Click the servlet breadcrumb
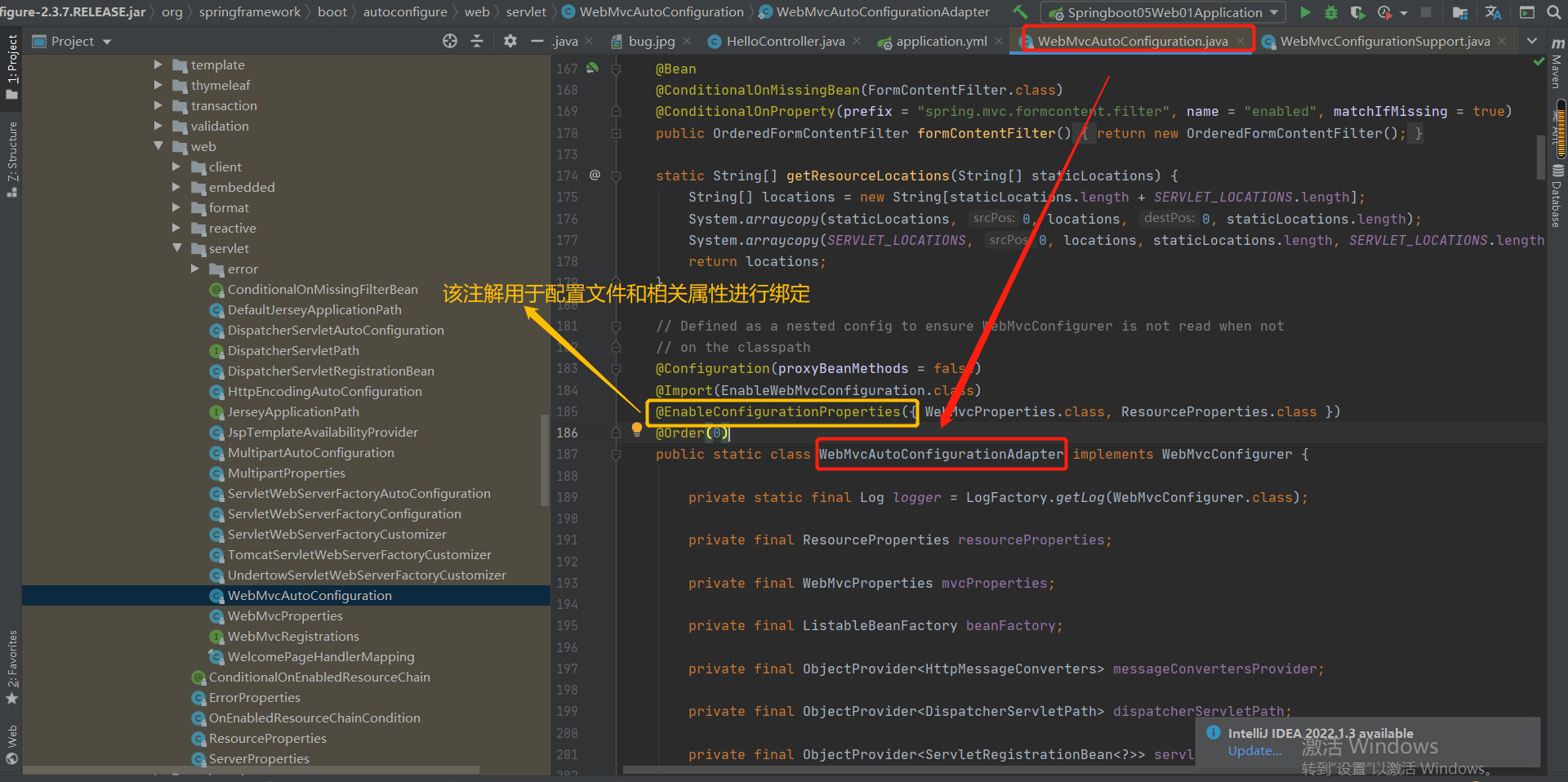The image size is (1568, 782). click(526, 12)
